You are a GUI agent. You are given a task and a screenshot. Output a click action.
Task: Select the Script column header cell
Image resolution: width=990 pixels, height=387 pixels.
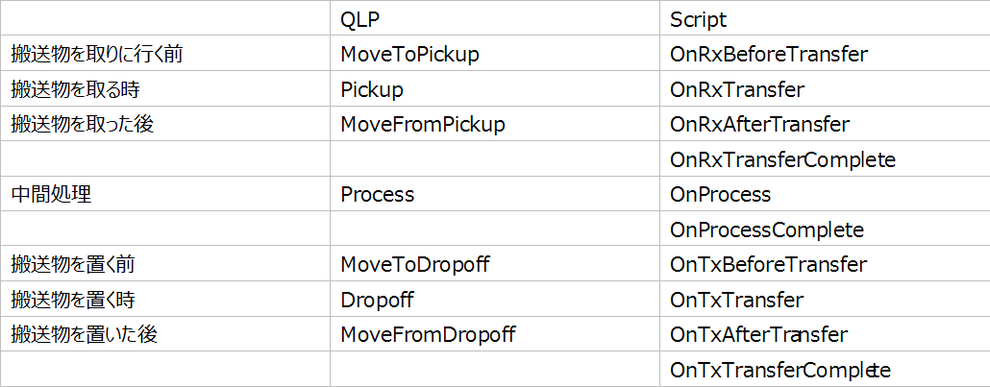tap(825, 19)
